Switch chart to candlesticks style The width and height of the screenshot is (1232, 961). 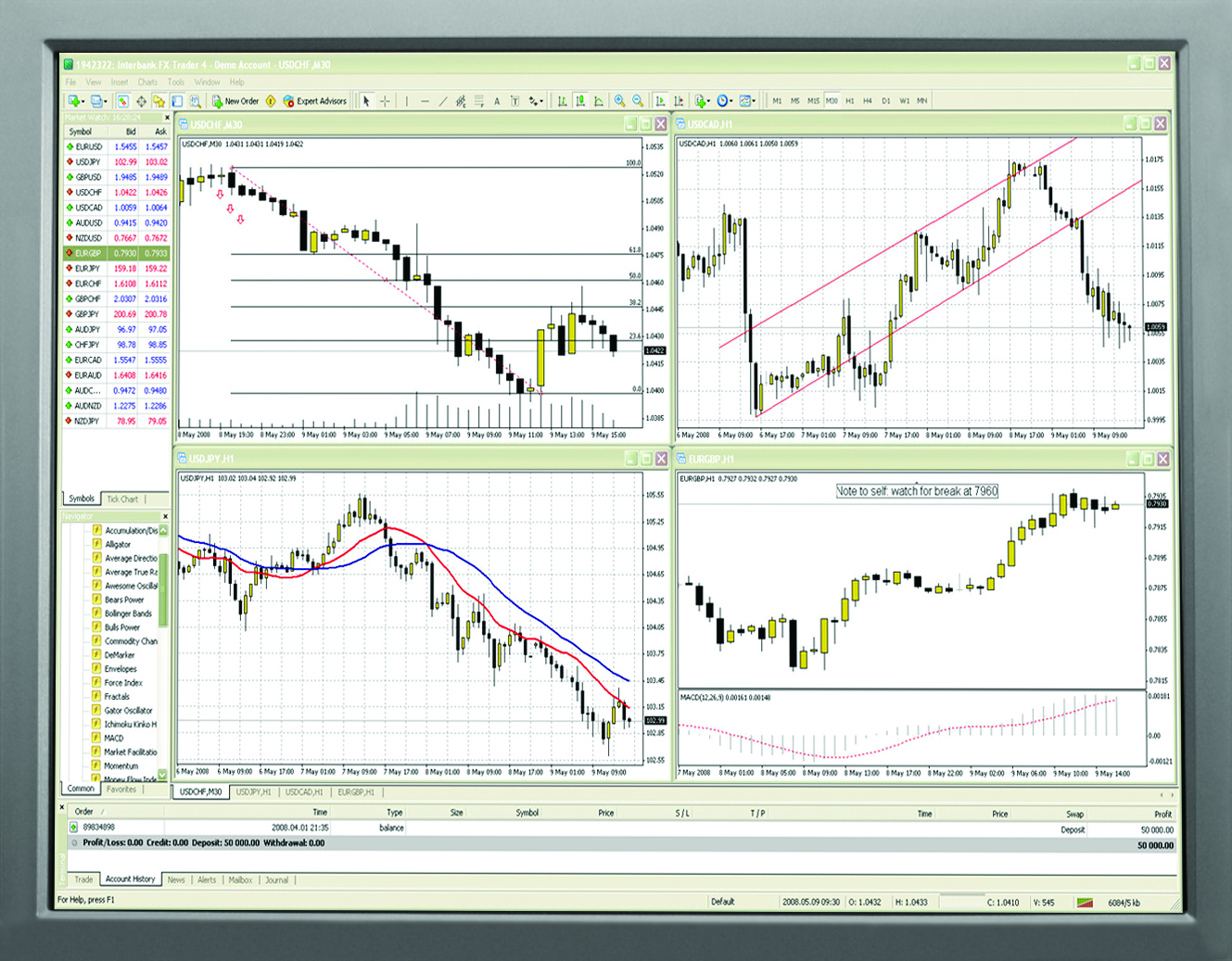tap(580, 101)
